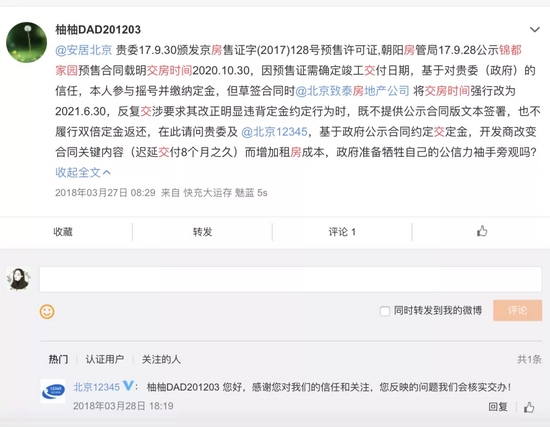Screen dimensions: 550x427
Task: Open the 北京12345 commenter avatar
Action: tap(53, 391)
